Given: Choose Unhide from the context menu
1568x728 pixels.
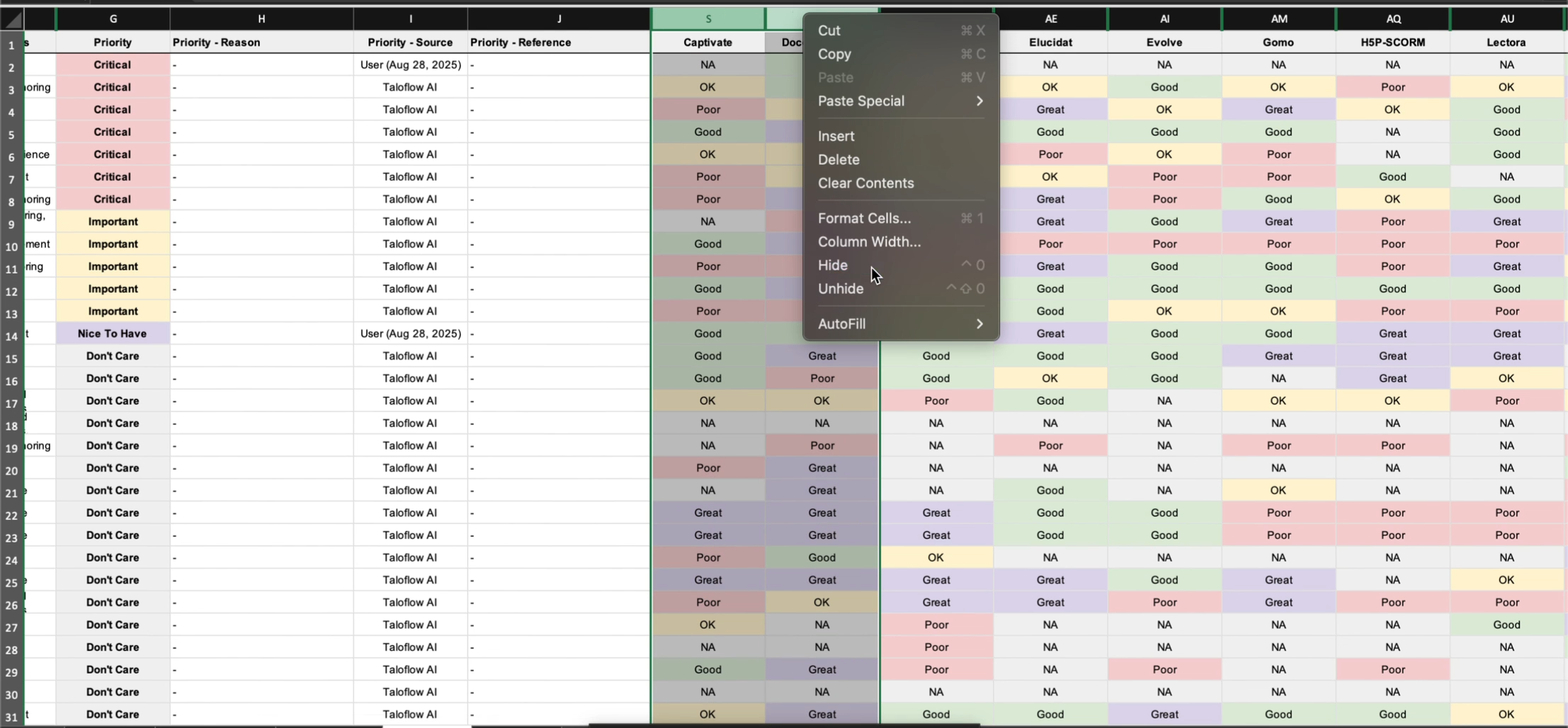Looking at the screenshot, I should tap(841, 288).
